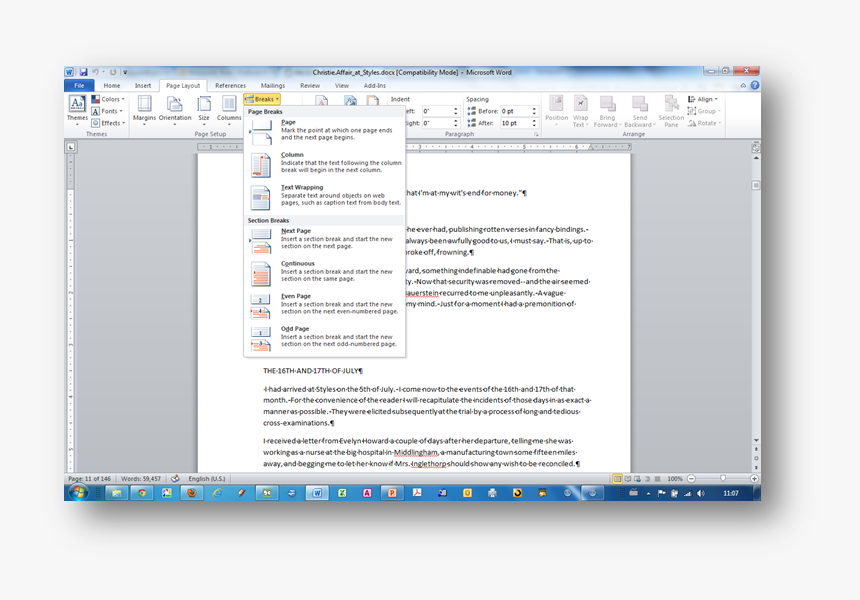Insert a Column break

pyautogui.click(x=325, y=163)
